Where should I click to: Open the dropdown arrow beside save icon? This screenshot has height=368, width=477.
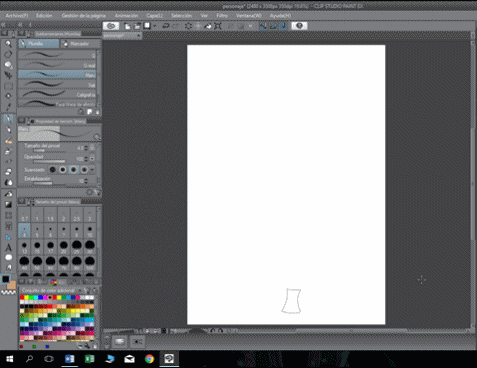(154, 26)
